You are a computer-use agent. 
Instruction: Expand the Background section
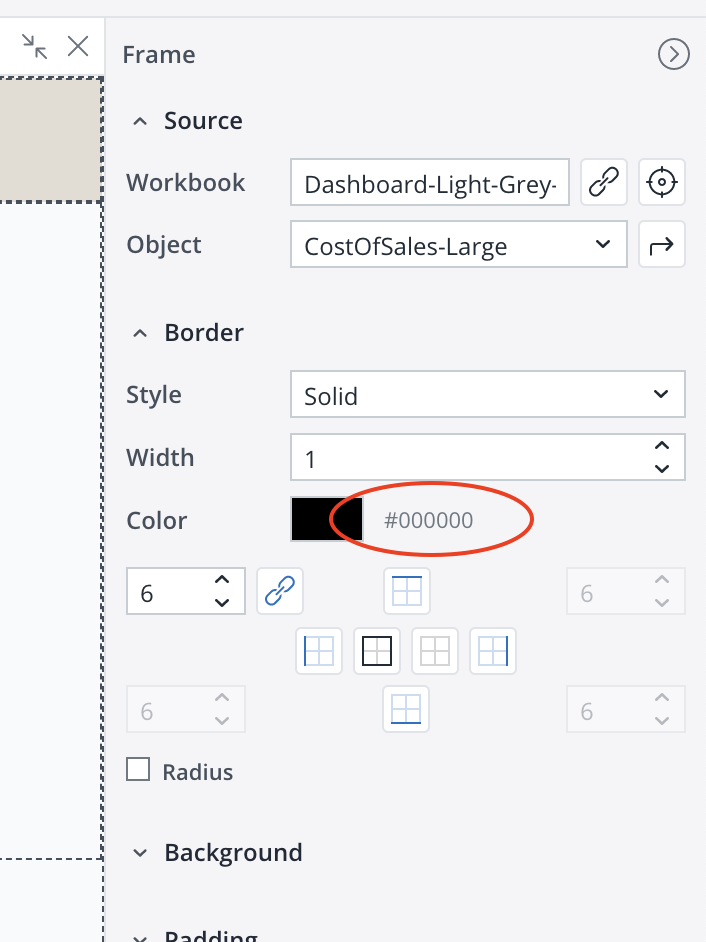coord(142,853)
